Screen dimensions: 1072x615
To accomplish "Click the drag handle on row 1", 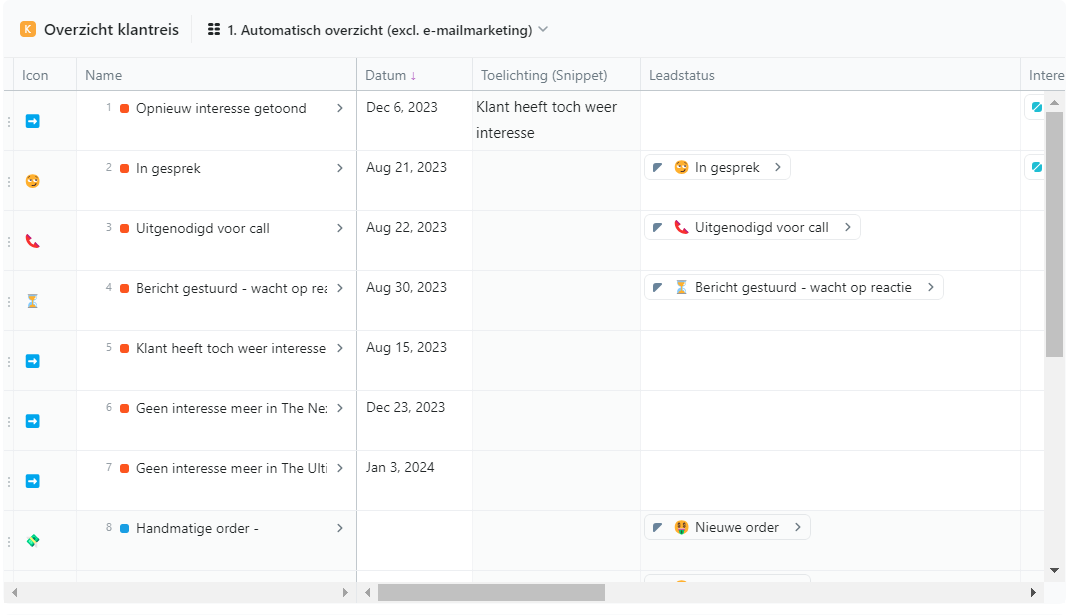I will click(x=9, y=121).
